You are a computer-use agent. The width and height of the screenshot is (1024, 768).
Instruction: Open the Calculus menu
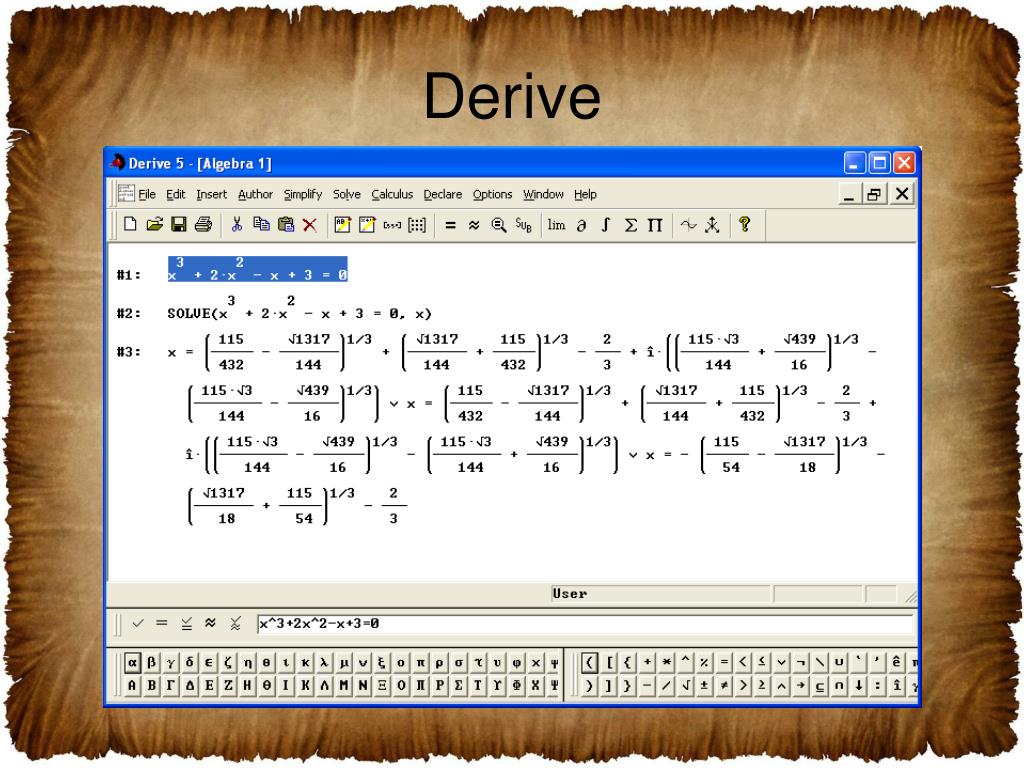point(392,194)
